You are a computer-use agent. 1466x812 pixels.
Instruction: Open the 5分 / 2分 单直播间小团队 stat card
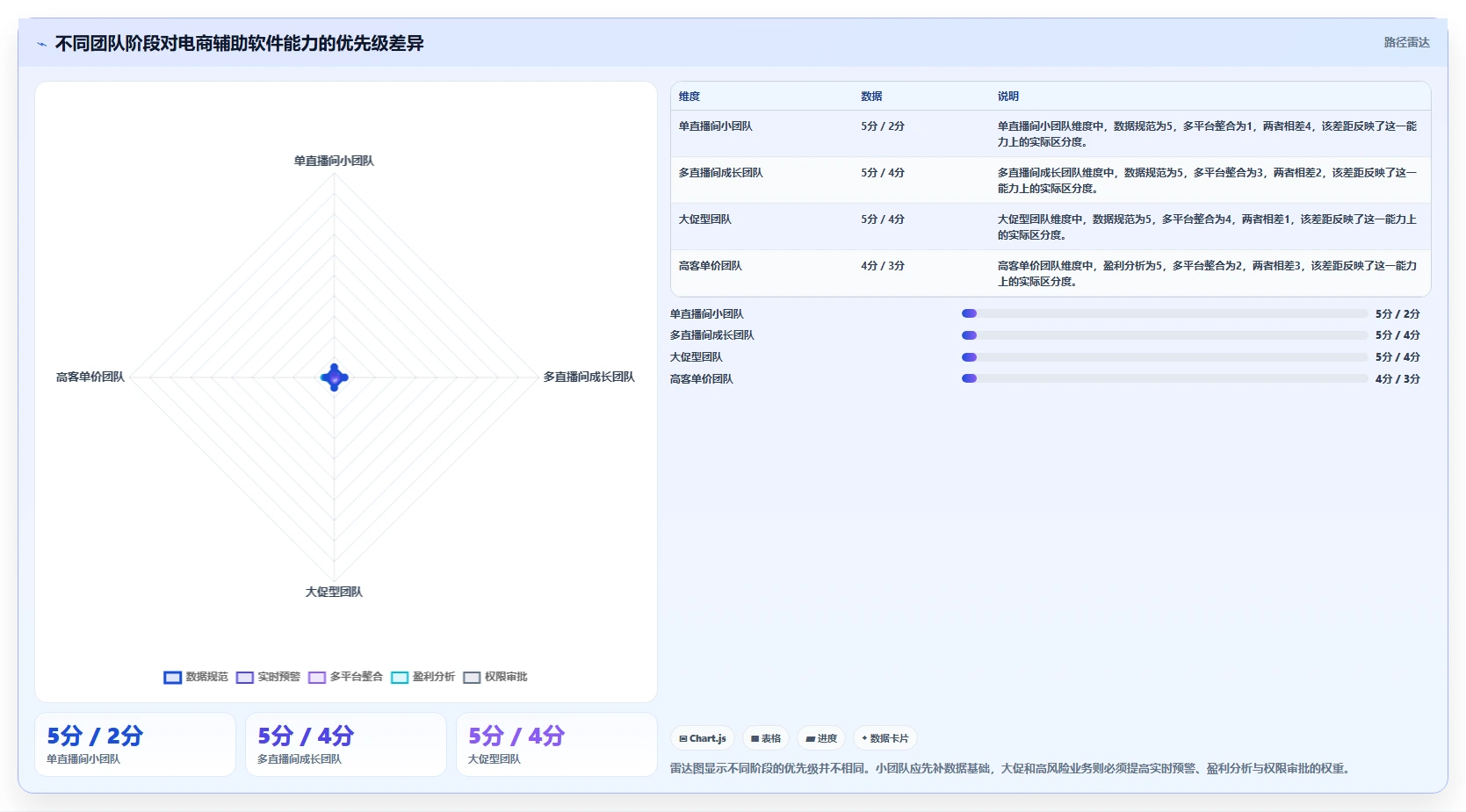(135, 744)
